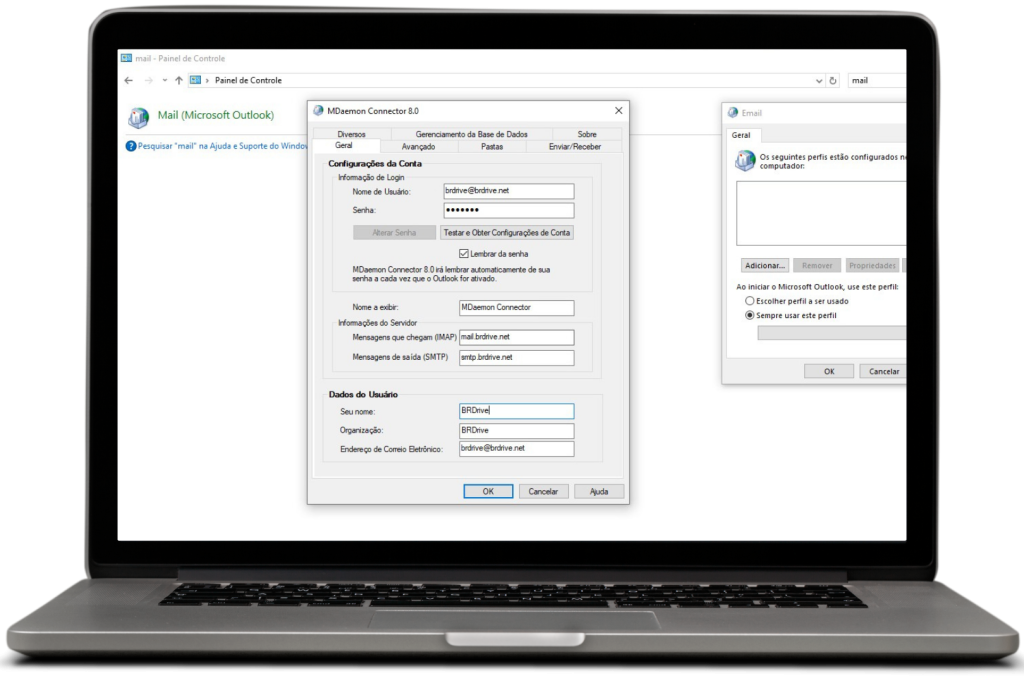Screen dimensions: 1024x683
Task: Open the 'Gerenciamento da Base de Dados' tab
Action: click(472, 134)
